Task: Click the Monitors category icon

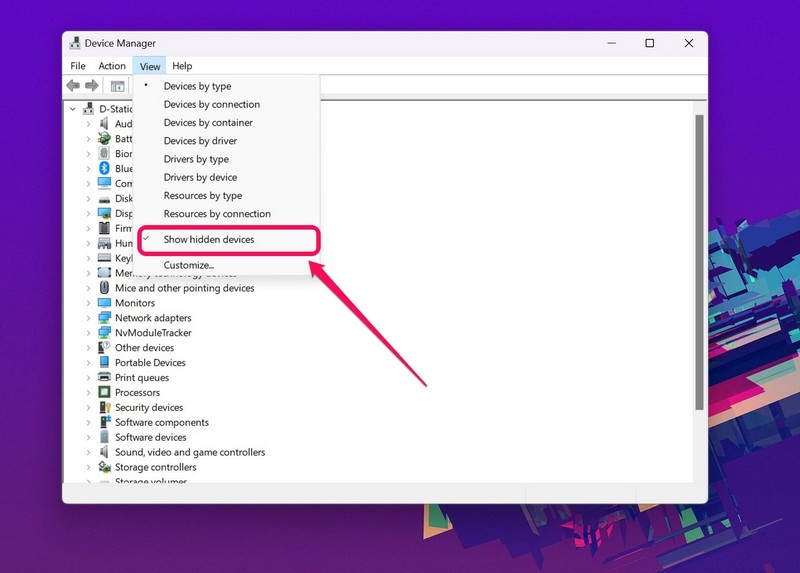Action: [104, 303]
